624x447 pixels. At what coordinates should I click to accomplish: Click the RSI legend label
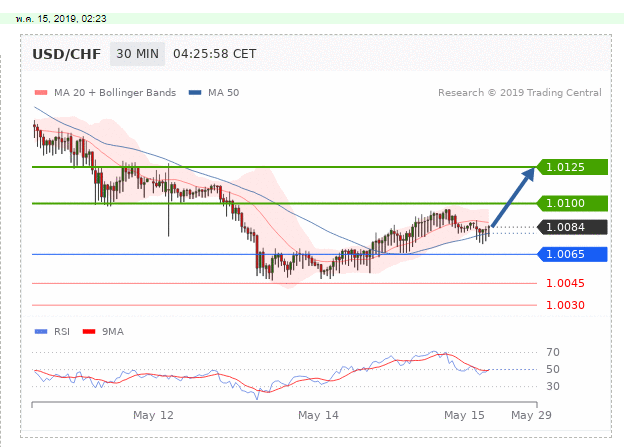(x=62, y=332)
